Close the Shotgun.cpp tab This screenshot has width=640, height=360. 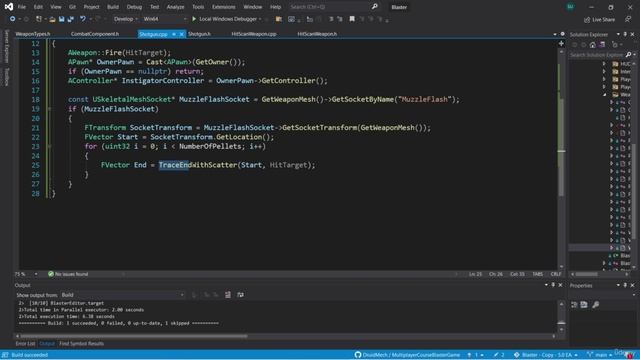pos(182,34)
